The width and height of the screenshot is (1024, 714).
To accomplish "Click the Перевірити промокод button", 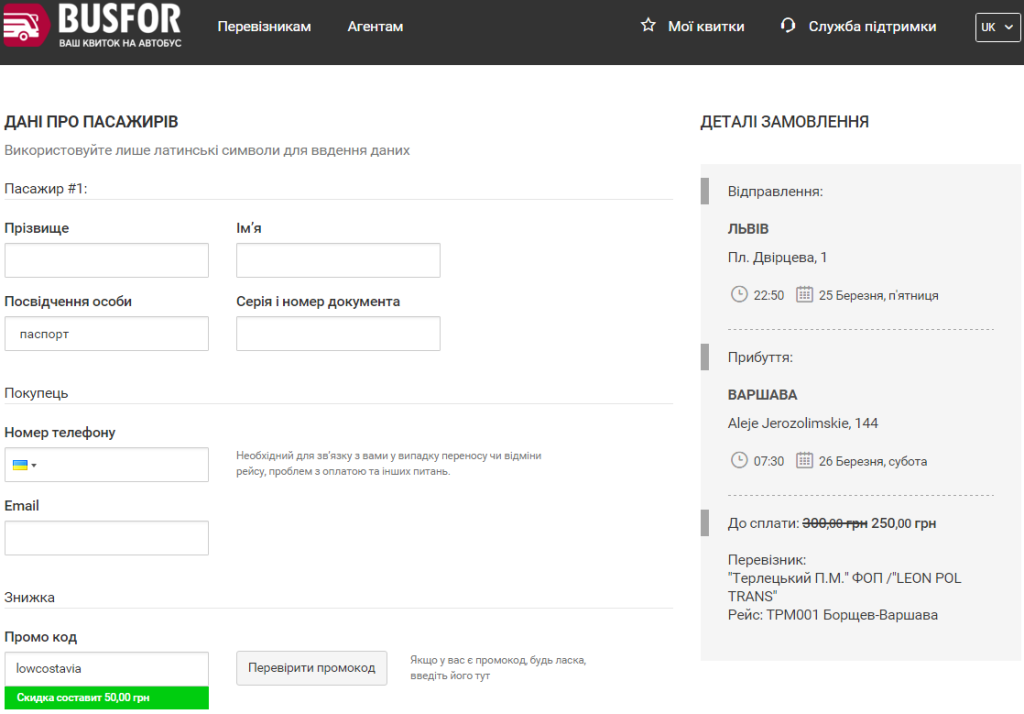I will [312, 668].
